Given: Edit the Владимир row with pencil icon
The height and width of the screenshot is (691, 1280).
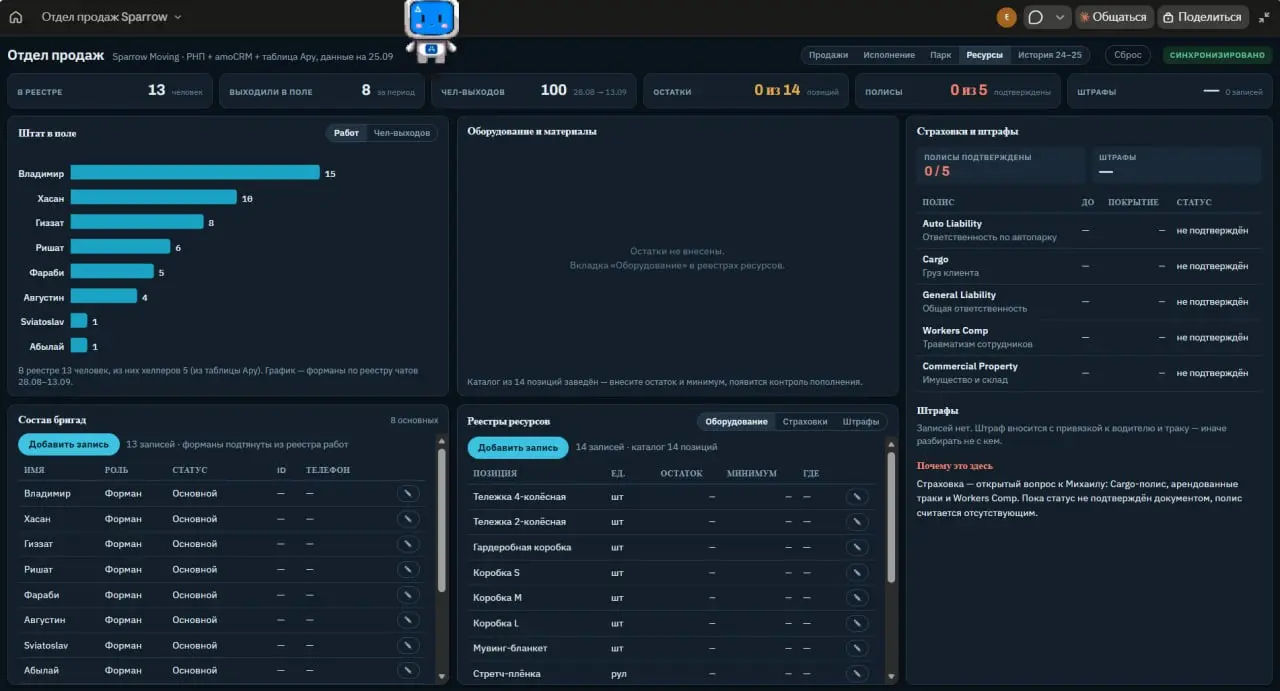Looking at the screenshot, I should tap(408, 493).
